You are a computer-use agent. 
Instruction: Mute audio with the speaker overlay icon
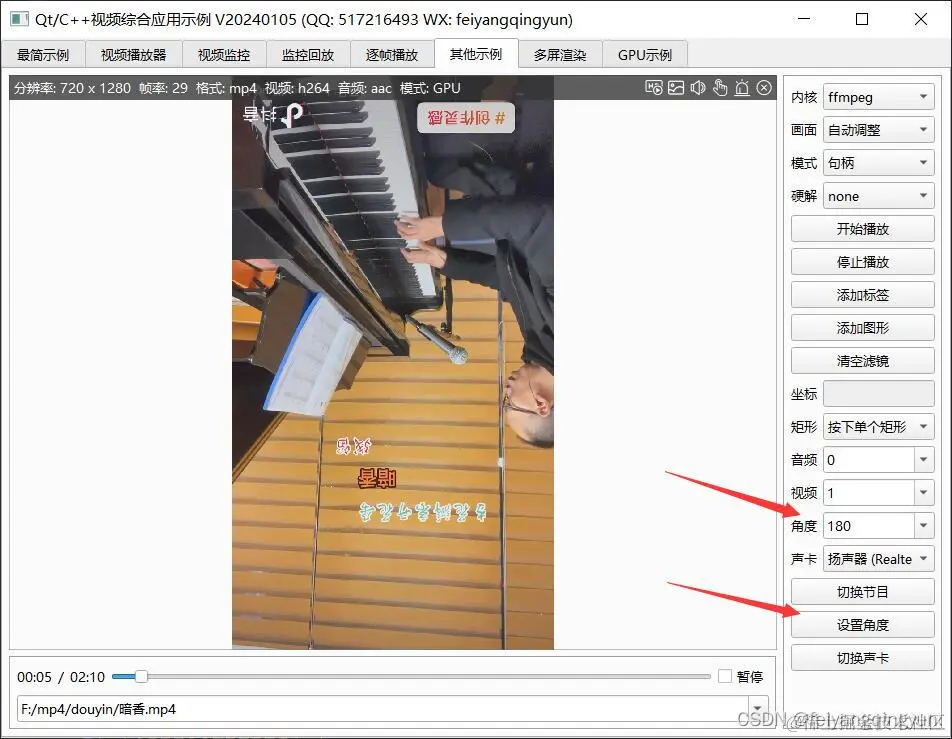click(x=699, y=88)
